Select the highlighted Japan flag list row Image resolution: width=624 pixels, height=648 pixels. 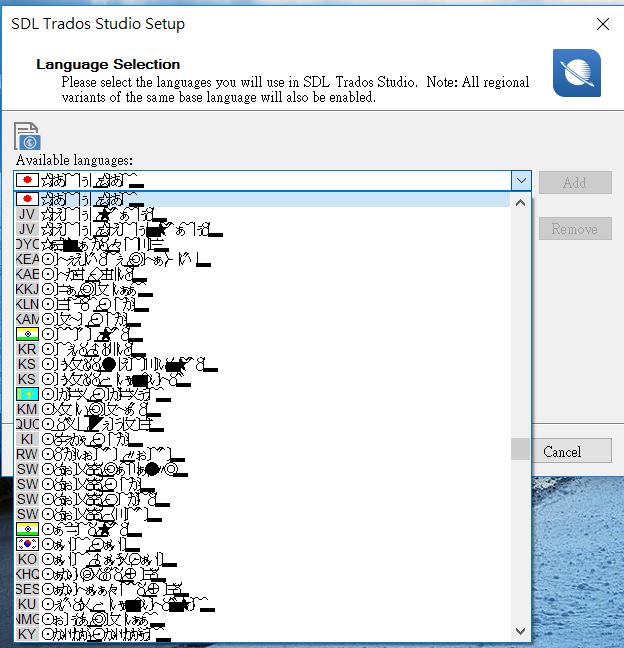(x=262, y=199)
